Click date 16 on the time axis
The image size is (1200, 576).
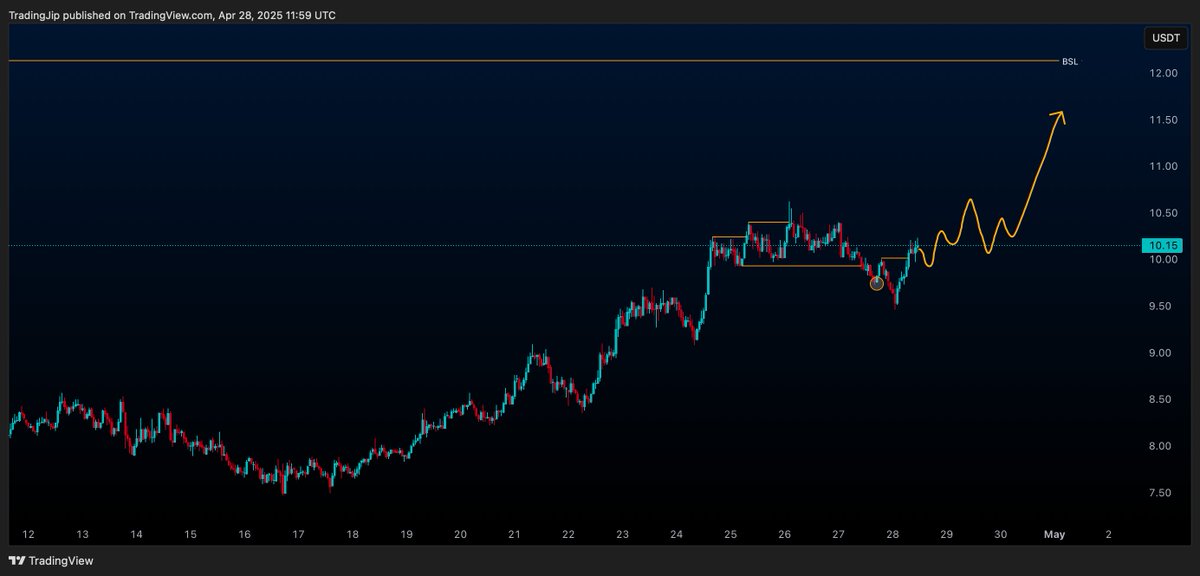pyautogui.click(x=244, y=535)
